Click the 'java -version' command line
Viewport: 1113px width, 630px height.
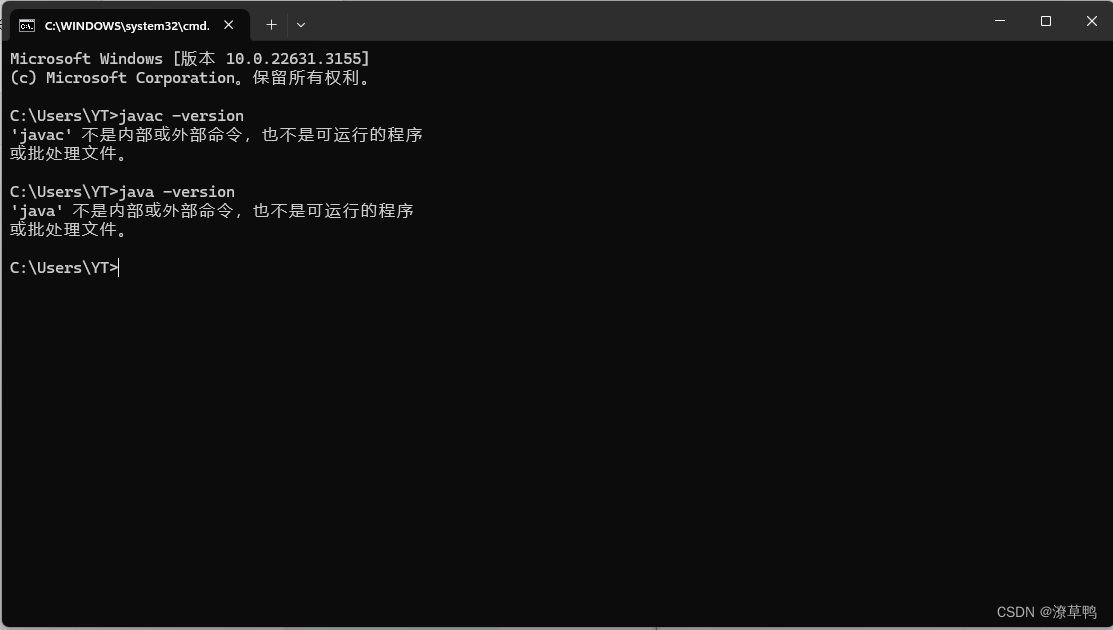[x=122, y=192]
